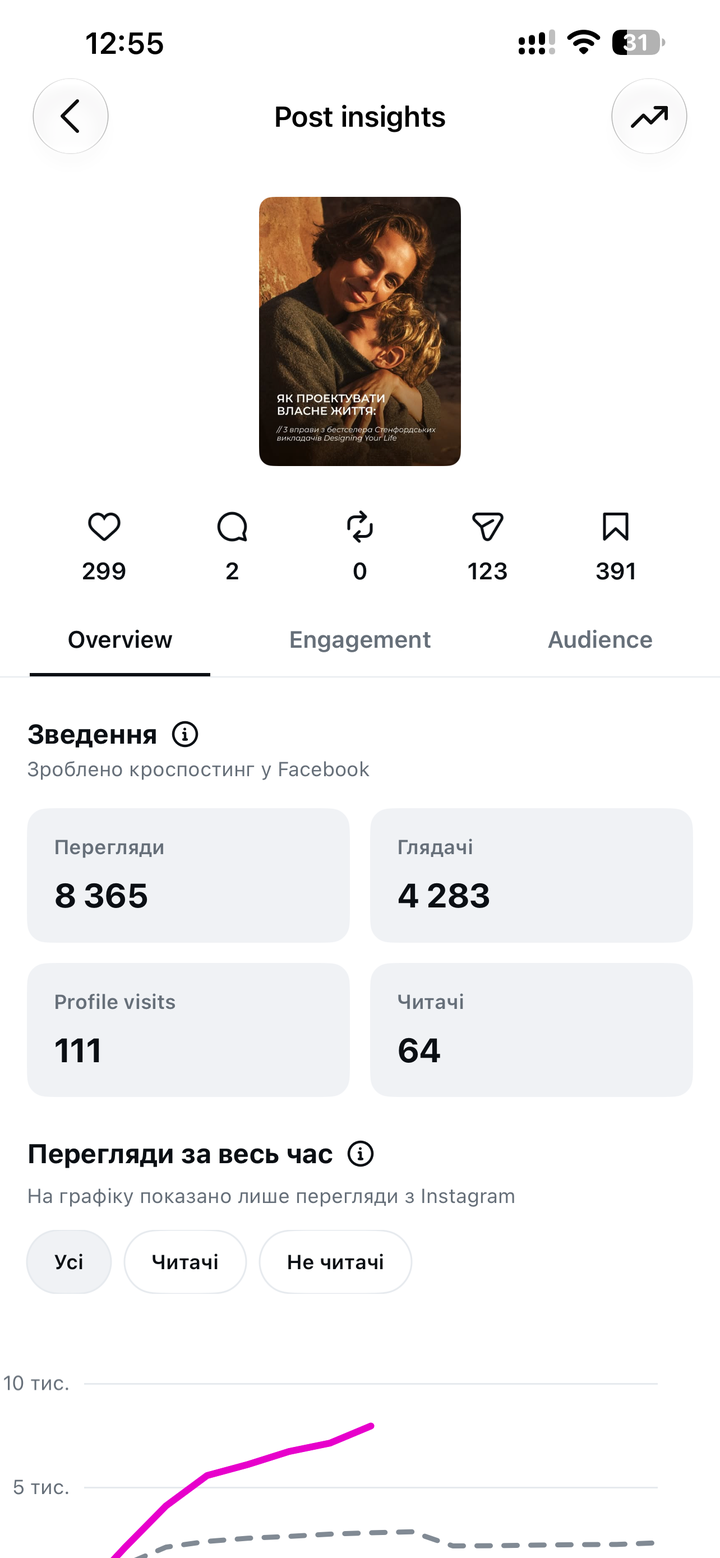Screen dimensions: 720x1558
Task: Tap the paper plane shares icon
Action: pyautogui.click(x=487, y=527)
